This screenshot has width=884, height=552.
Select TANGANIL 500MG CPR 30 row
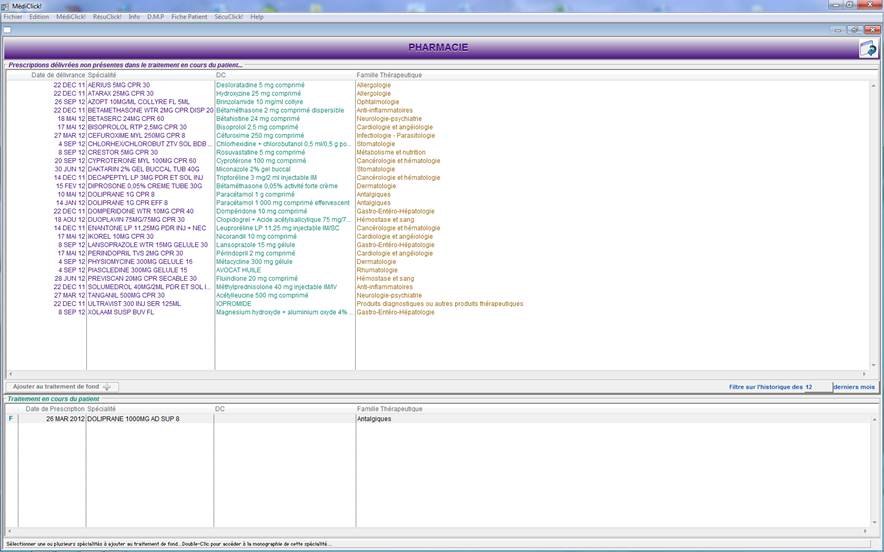pyautogui.click(x=437, y=295)
